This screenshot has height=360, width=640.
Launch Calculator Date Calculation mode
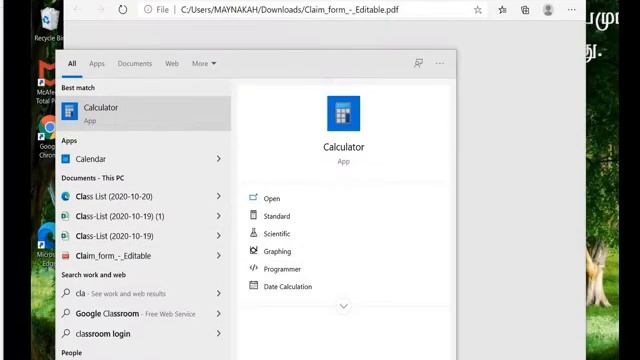click(x=288, y=287)
